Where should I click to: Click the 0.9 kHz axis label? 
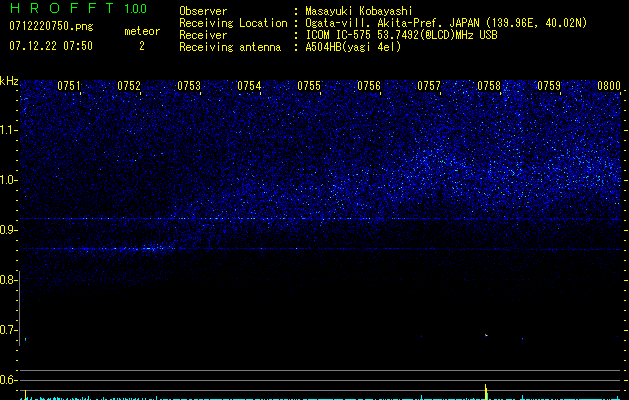9,230
